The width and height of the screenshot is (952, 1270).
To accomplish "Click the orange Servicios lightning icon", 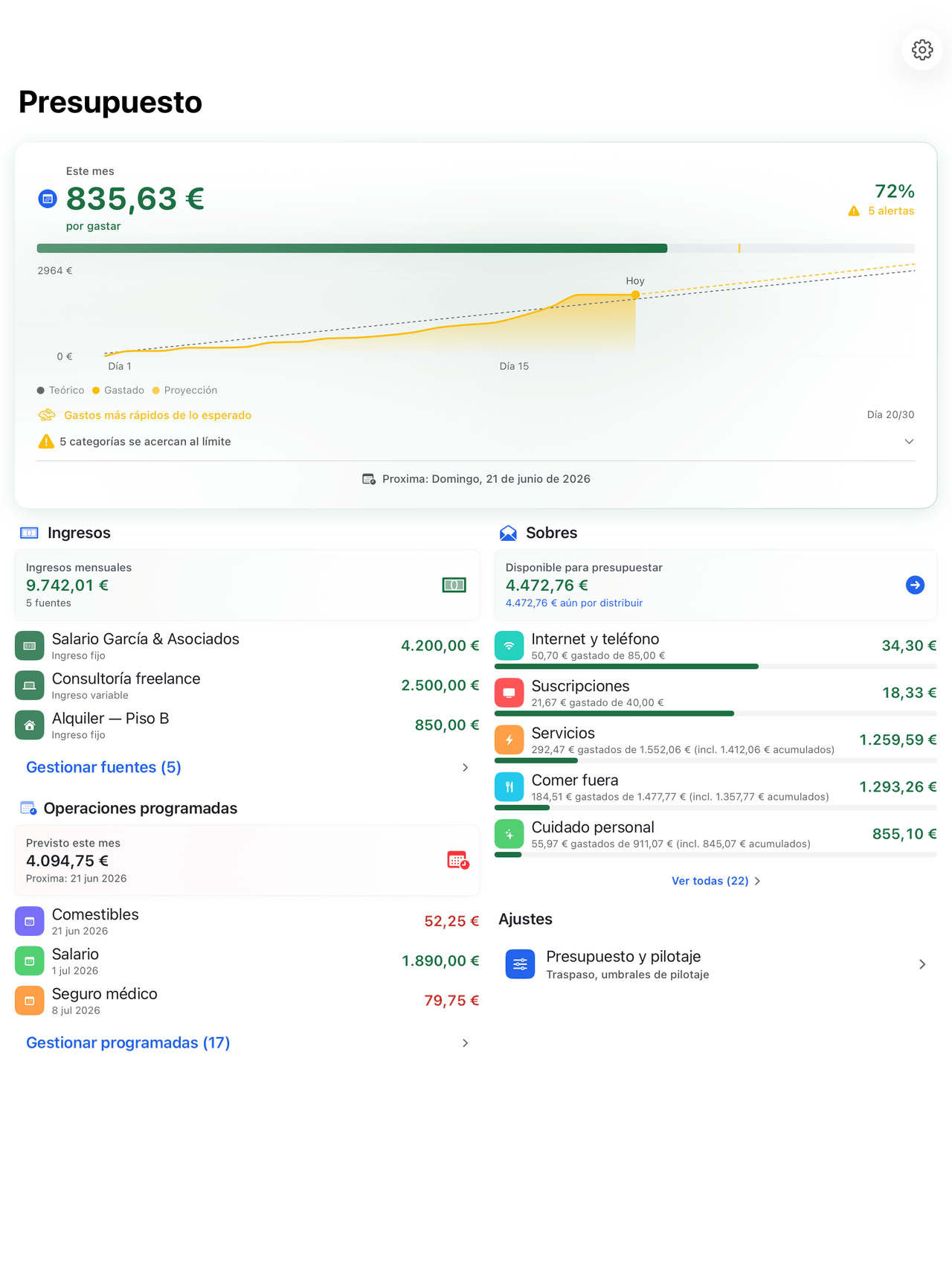I will pyautogui.click(x=509, y=740).
